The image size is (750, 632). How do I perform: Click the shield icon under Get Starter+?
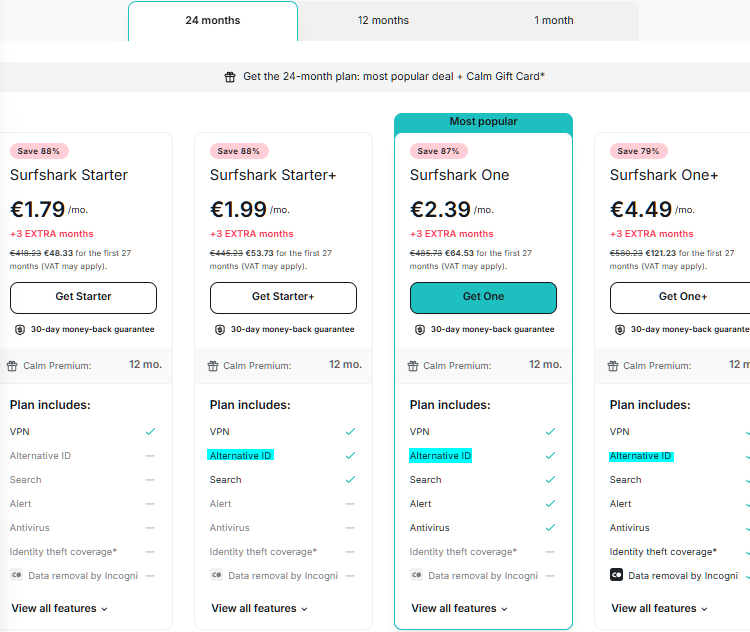220,329
